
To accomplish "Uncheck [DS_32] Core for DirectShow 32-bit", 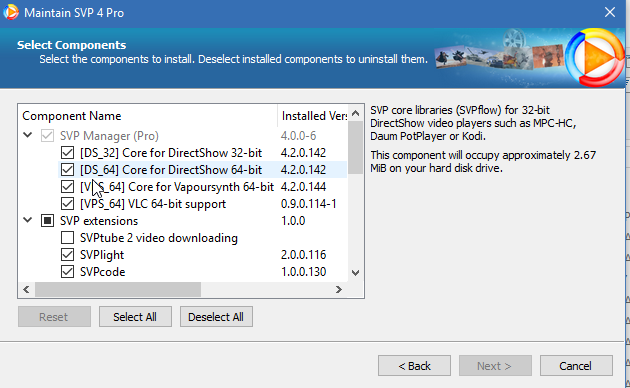I will (67, 153).
